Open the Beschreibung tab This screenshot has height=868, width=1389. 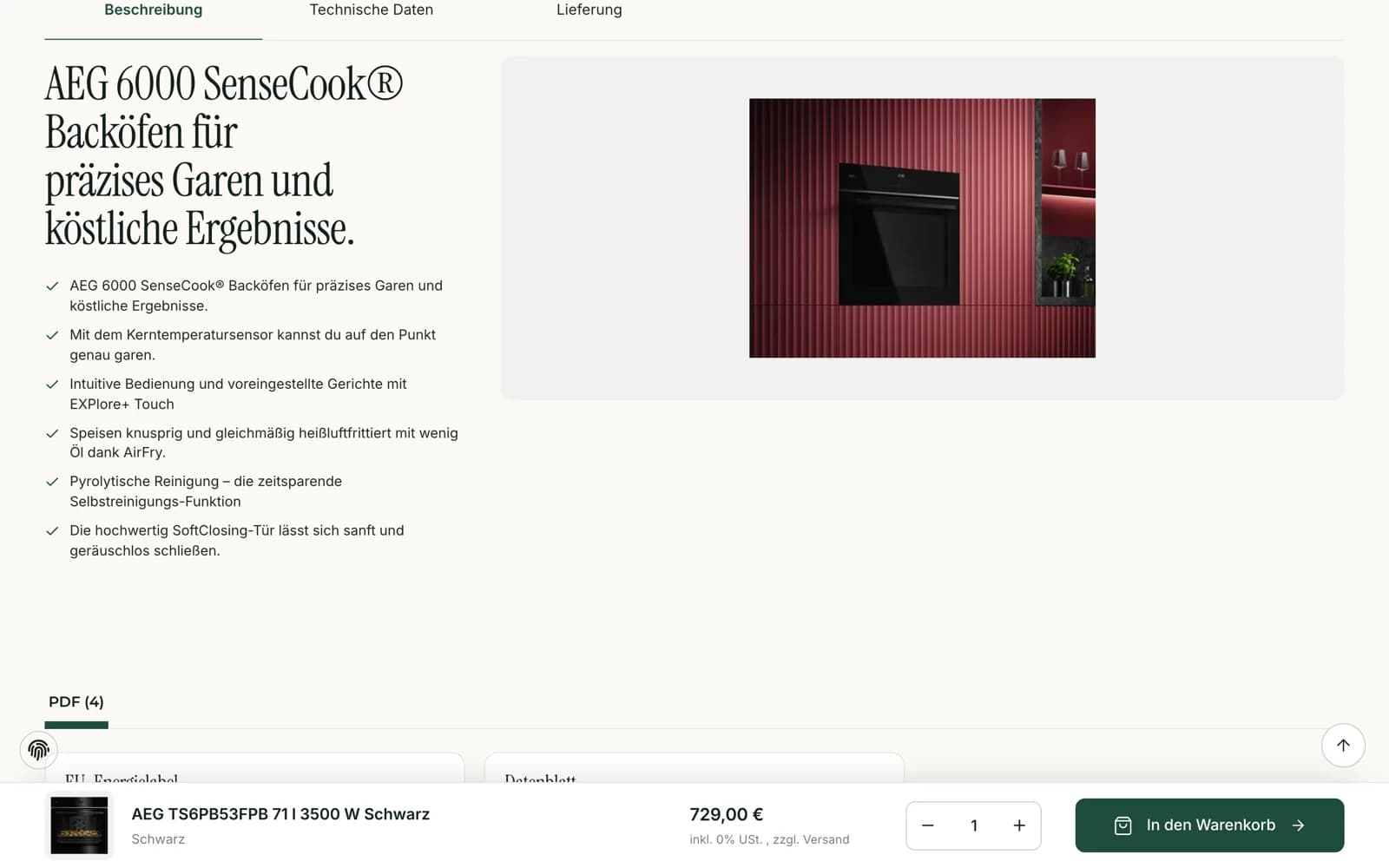tap(153, 10)
